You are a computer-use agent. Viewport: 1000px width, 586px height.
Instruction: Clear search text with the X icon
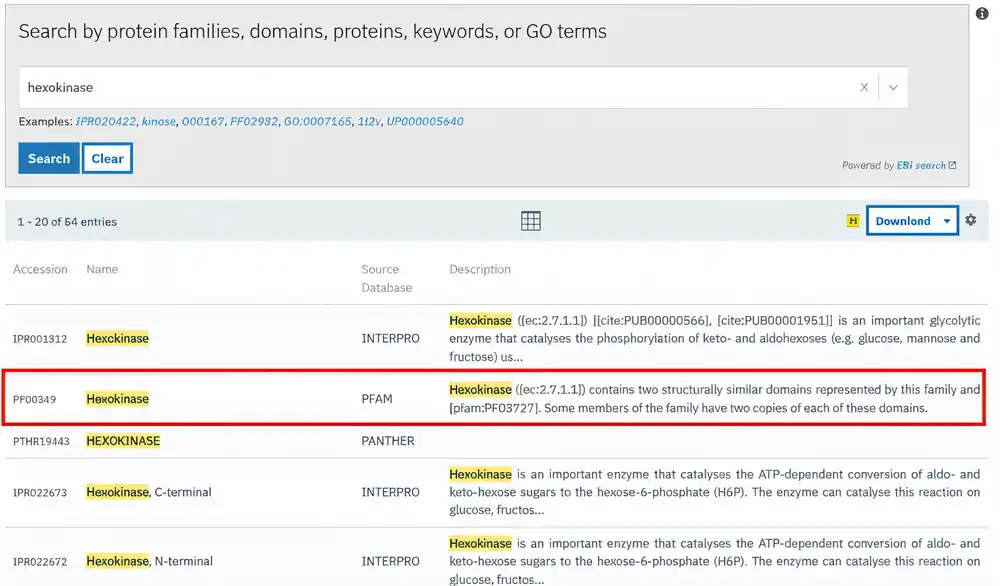(x=864, y=88)
